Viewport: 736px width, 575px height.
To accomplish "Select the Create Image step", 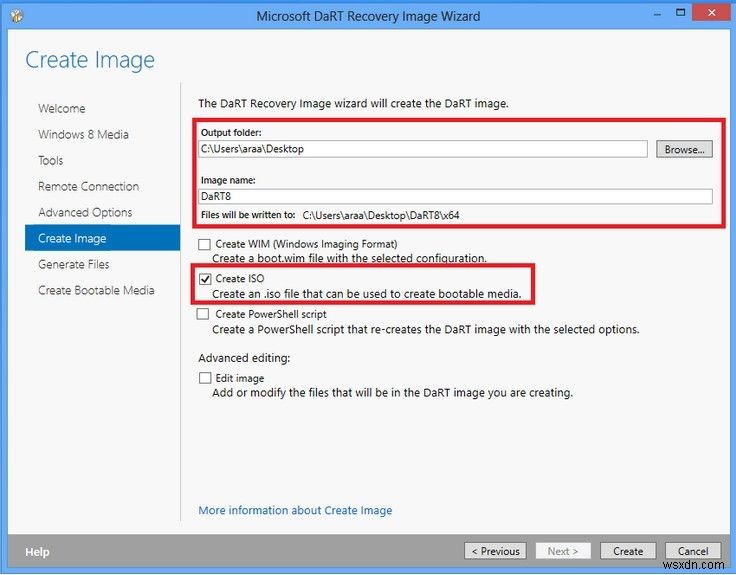I will (x=102, y=238).
